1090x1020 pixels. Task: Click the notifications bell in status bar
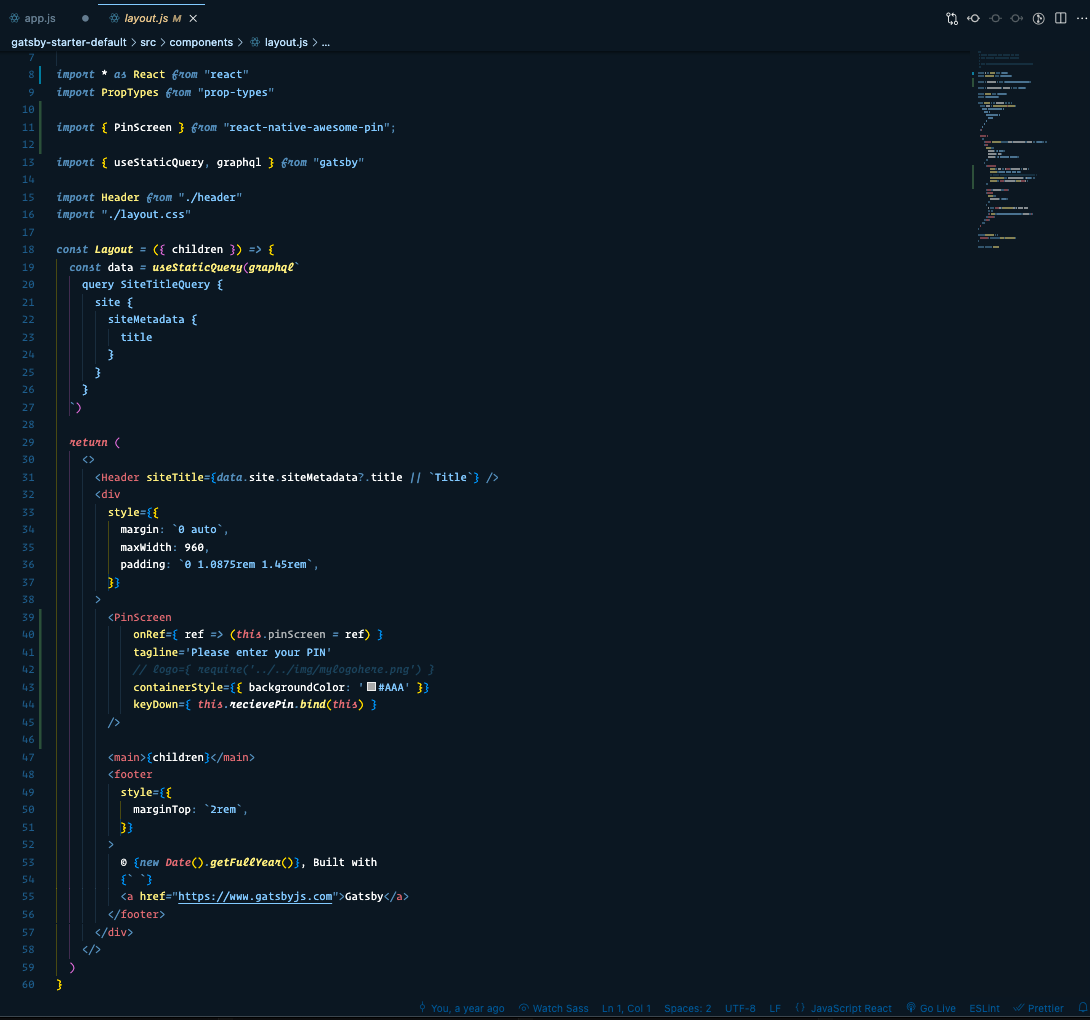[x=1082, y=1007]
